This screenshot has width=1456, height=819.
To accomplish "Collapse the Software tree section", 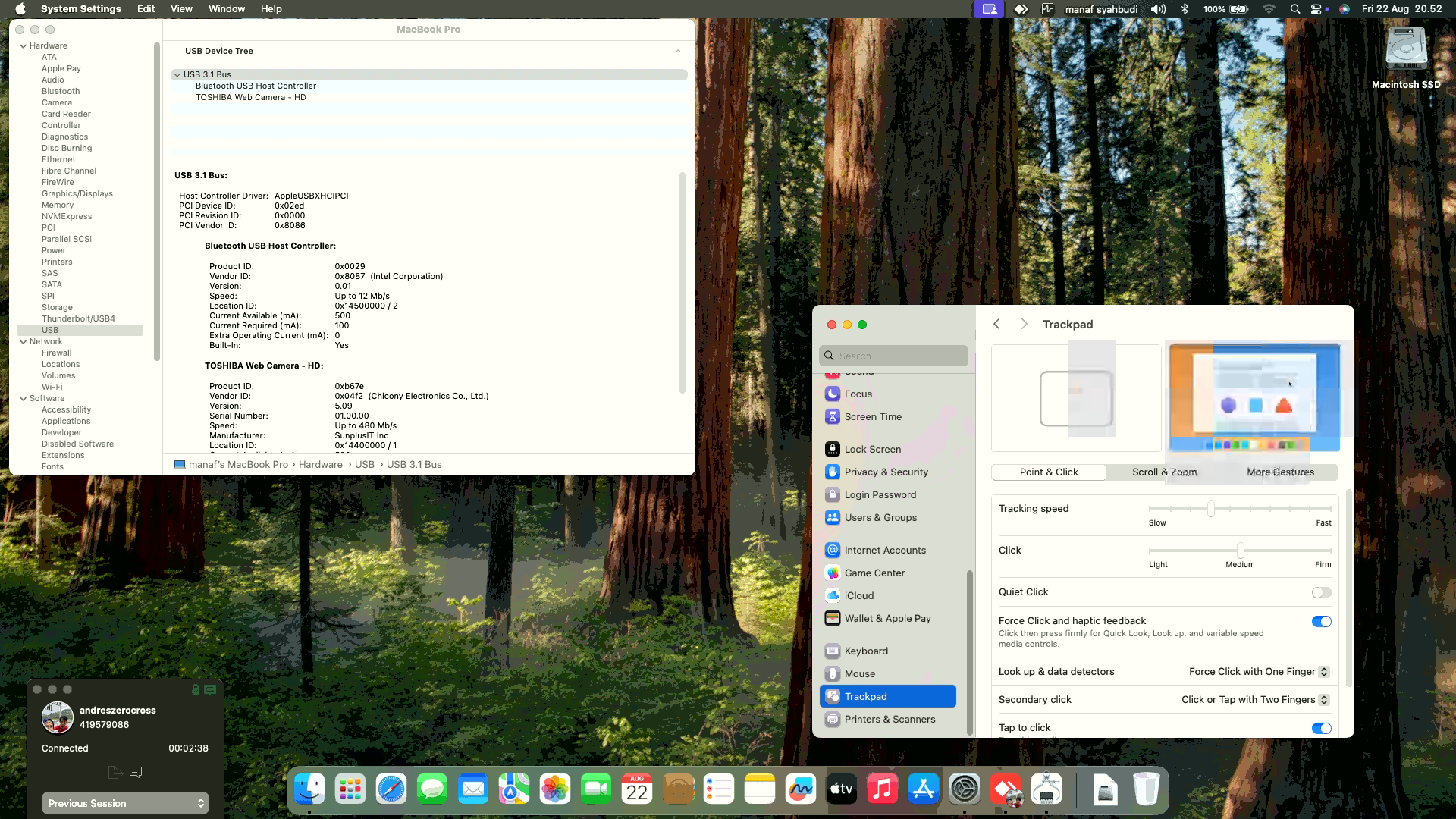I will point(23,399).
